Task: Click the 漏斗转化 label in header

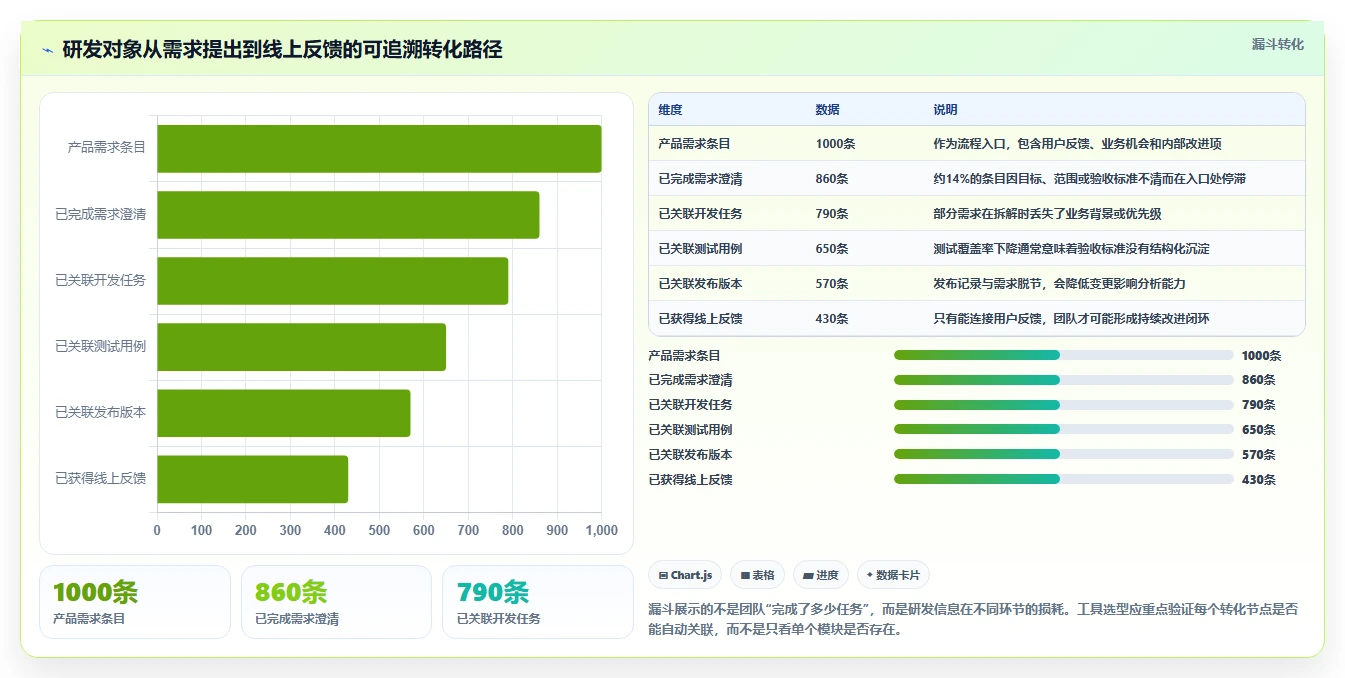Action: click(1277, 44)
